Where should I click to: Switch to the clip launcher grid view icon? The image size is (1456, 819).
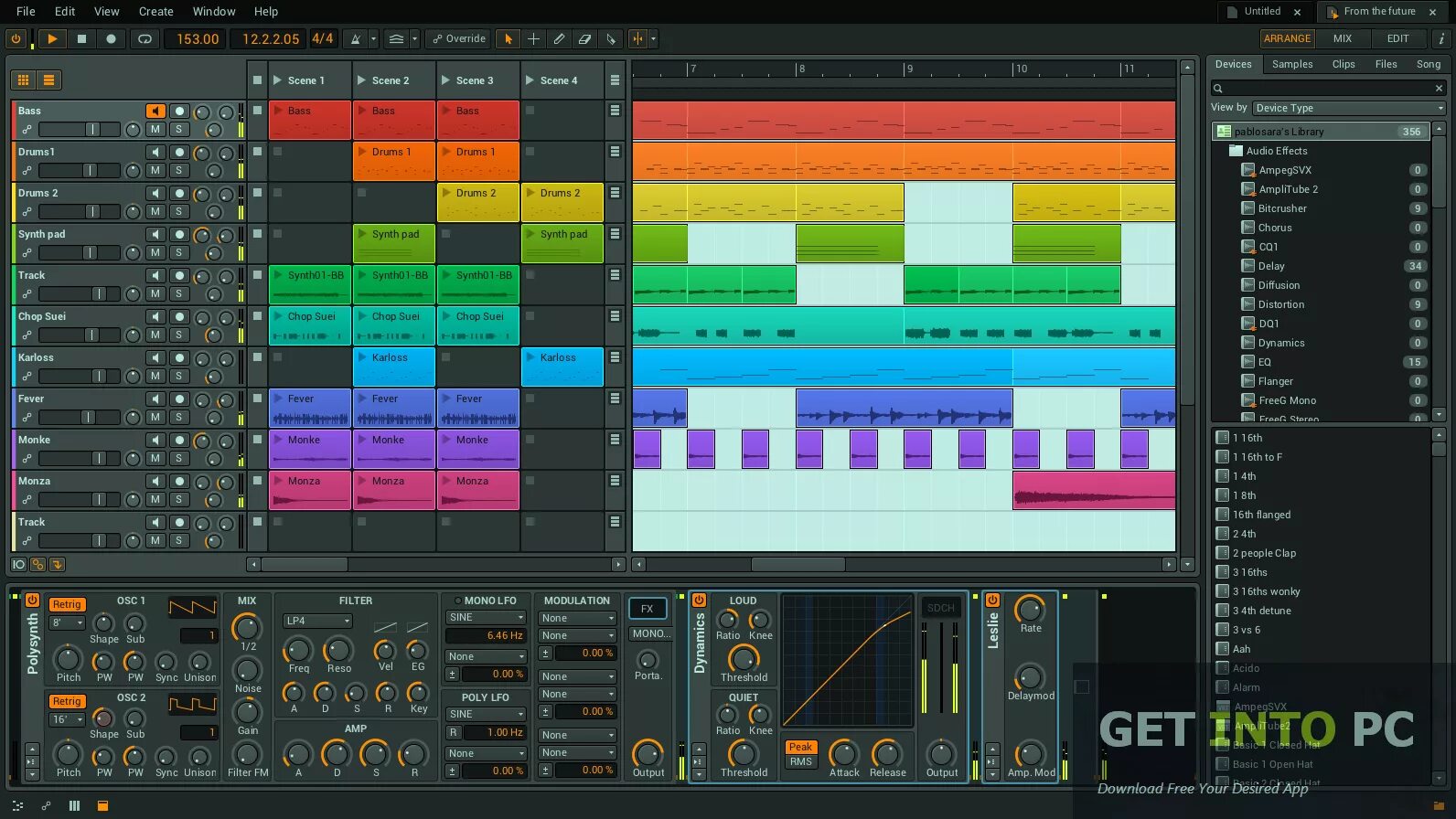(x=24, y=80)
